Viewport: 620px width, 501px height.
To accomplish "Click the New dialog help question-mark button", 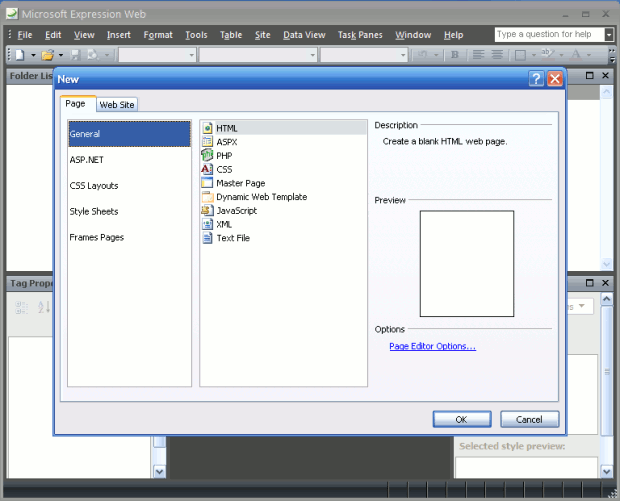I will pos(536,79).
